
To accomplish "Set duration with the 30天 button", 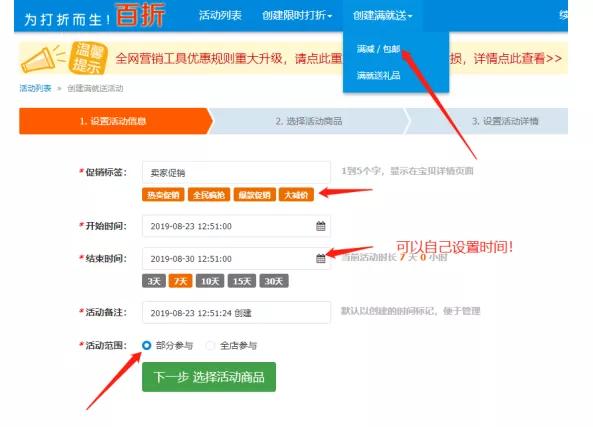I will tap(274, 281).
